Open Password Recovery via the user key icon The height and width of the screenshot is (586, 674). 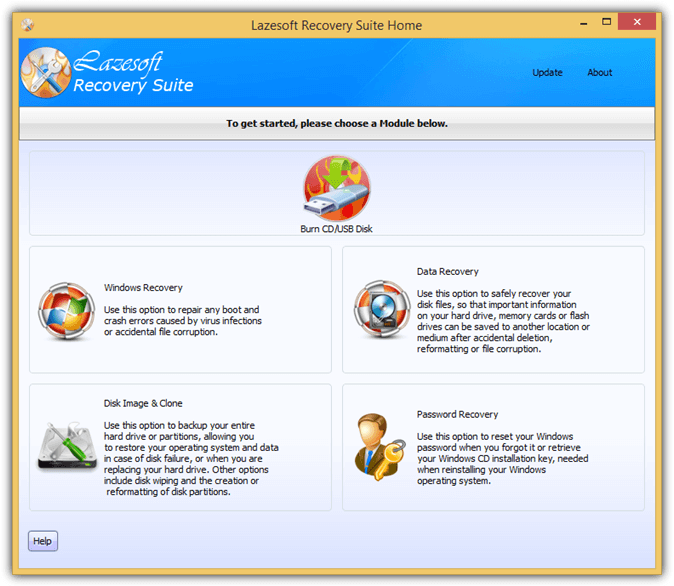coord(381,447)
